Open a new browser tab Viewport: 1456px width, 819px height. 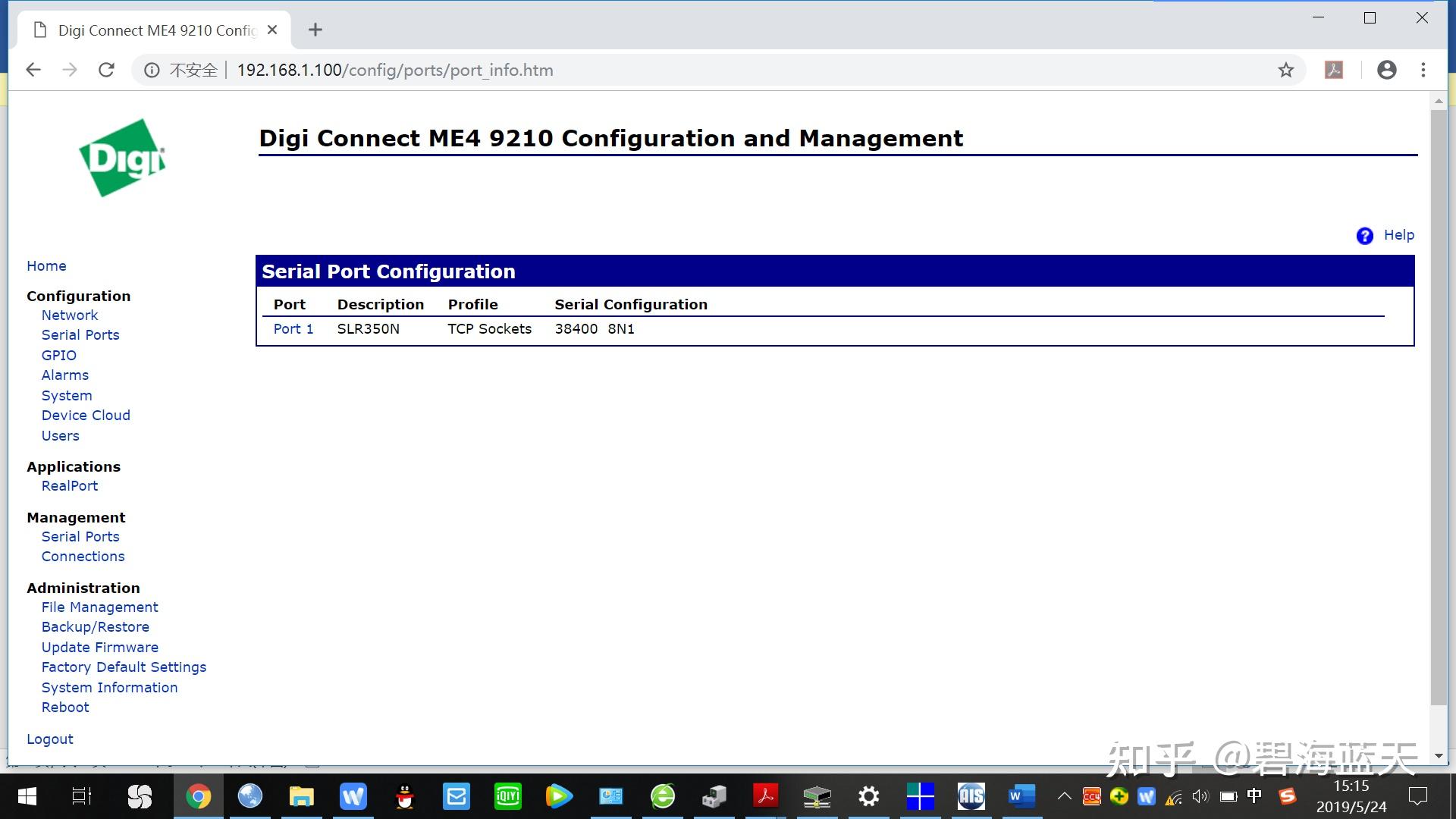(315, 30)
